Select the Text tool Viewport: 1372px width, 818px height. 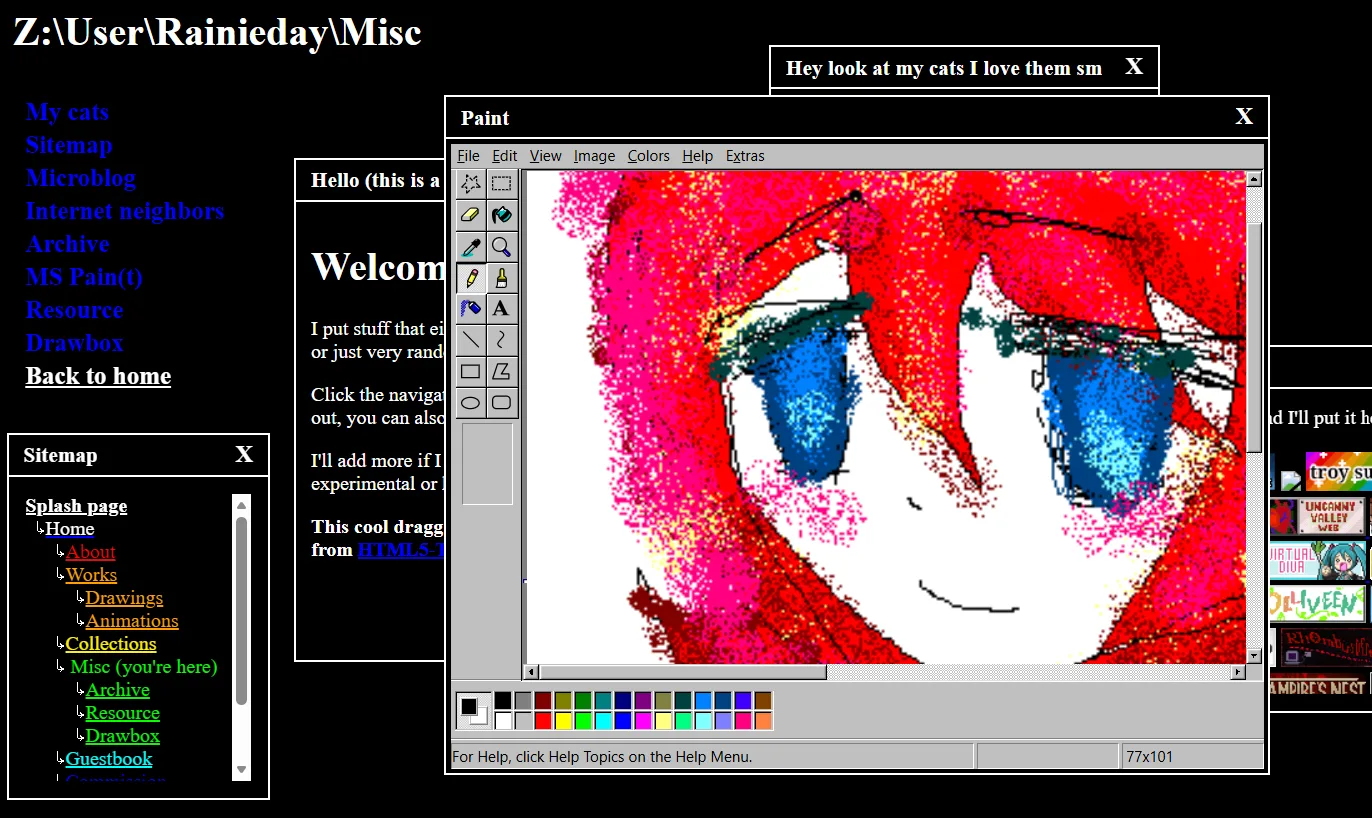(x=502, y=308)
